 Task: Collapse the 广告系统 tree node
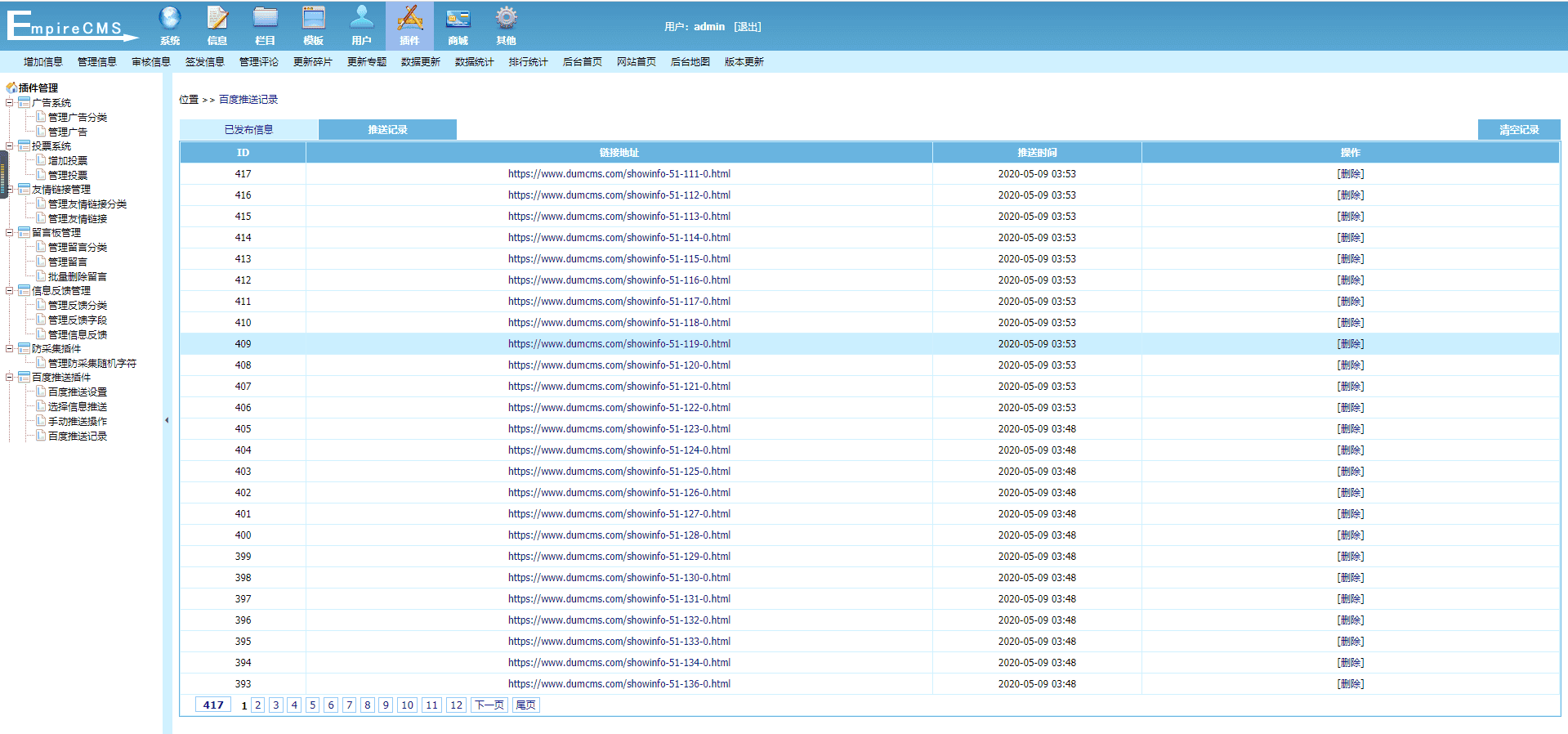pyautogui.click(x=10, y=102)
